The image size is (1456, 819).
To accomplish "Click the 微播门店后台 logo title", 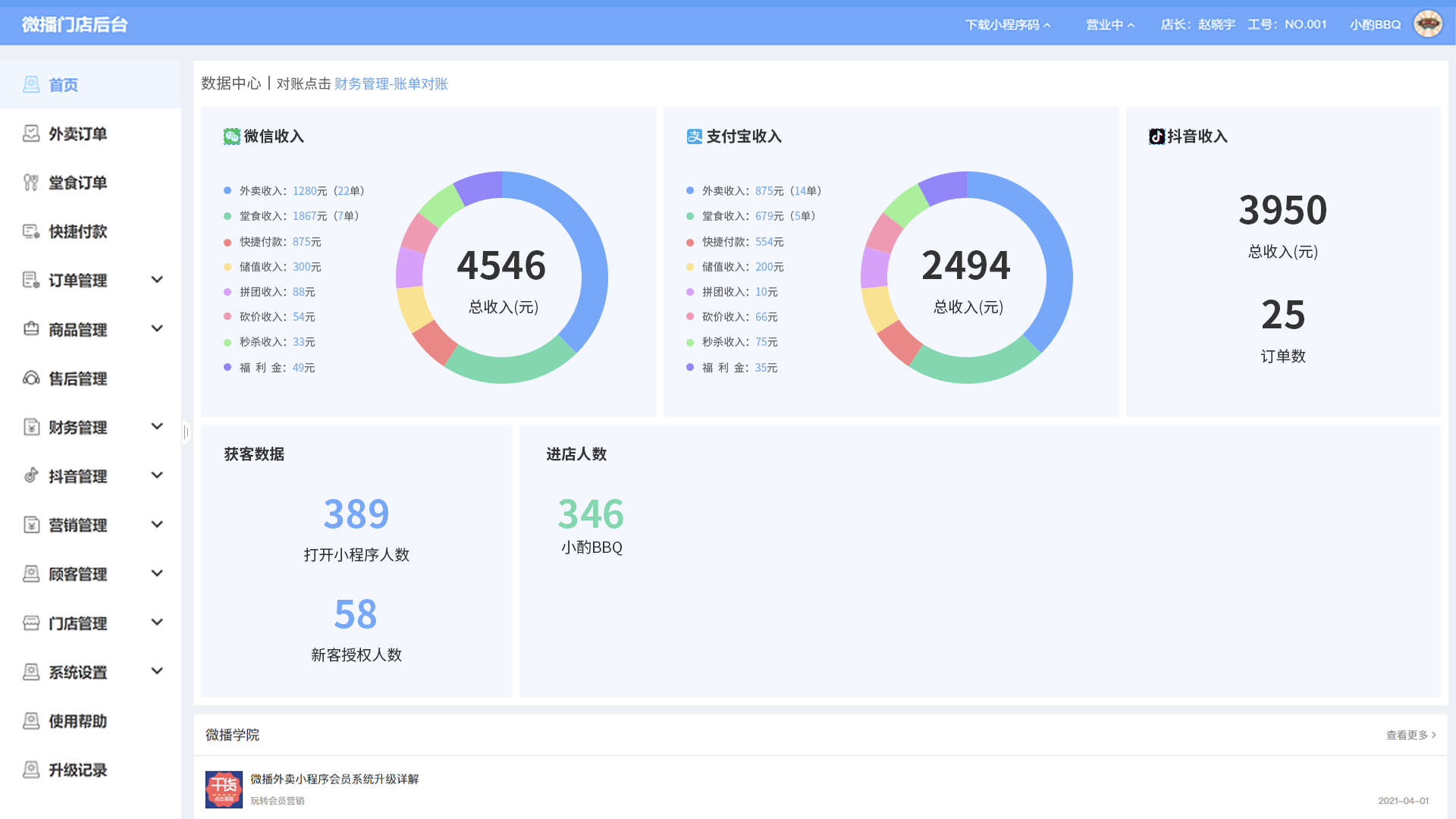I will pyautogui.click(x=74, y=24).
